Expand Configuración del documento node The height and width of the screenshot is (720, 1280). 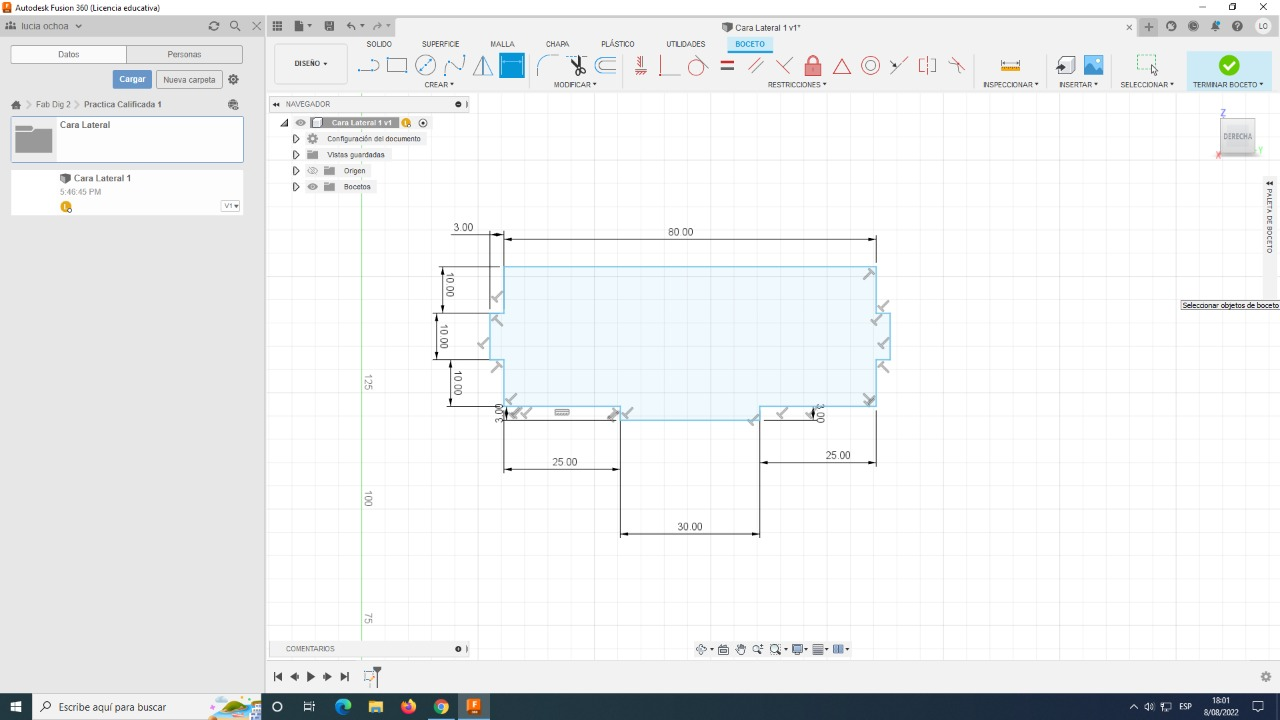tap(296, 139)
